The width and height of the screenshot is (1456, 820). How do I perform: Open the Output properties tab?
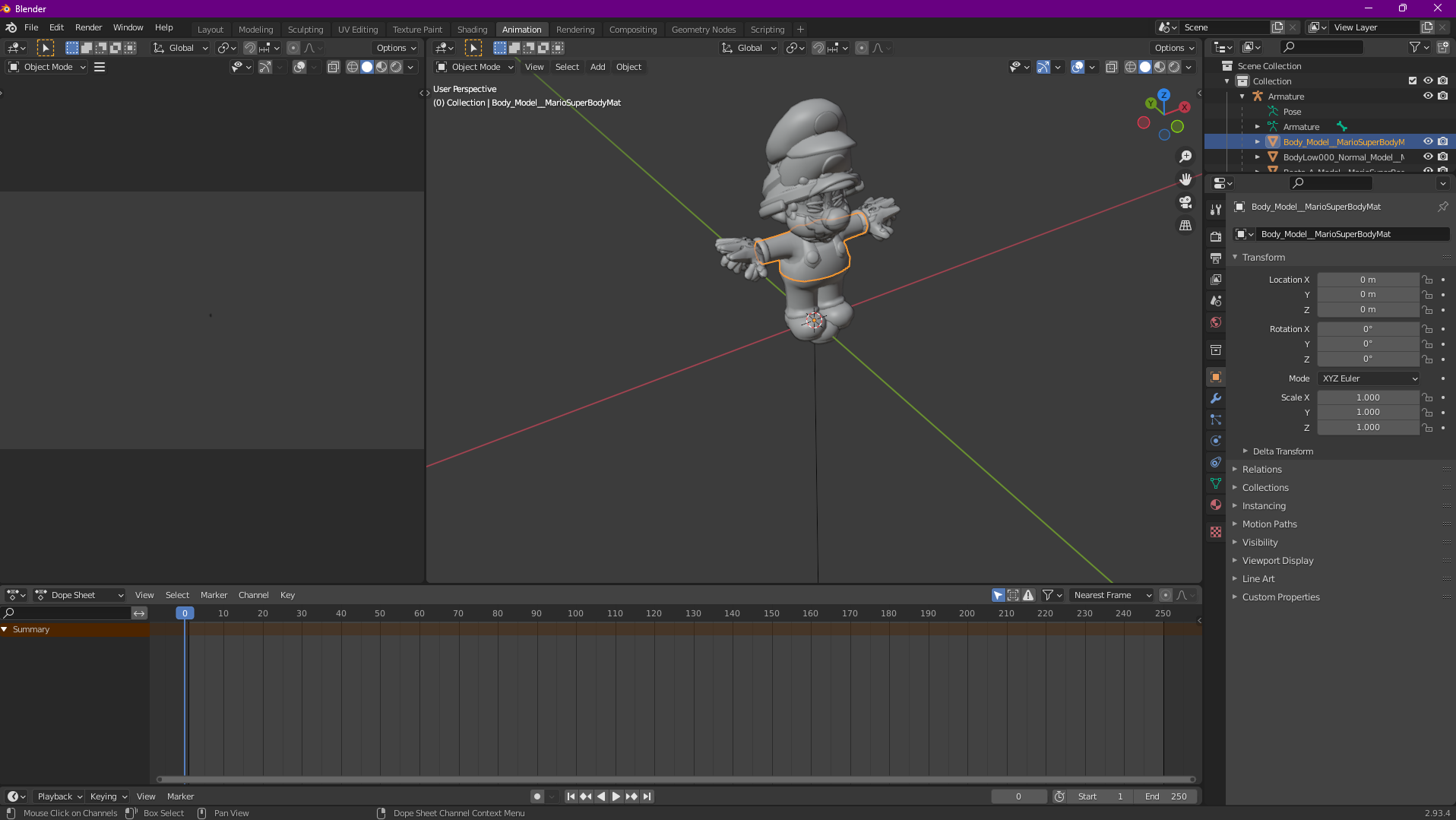coord(1216,258)
